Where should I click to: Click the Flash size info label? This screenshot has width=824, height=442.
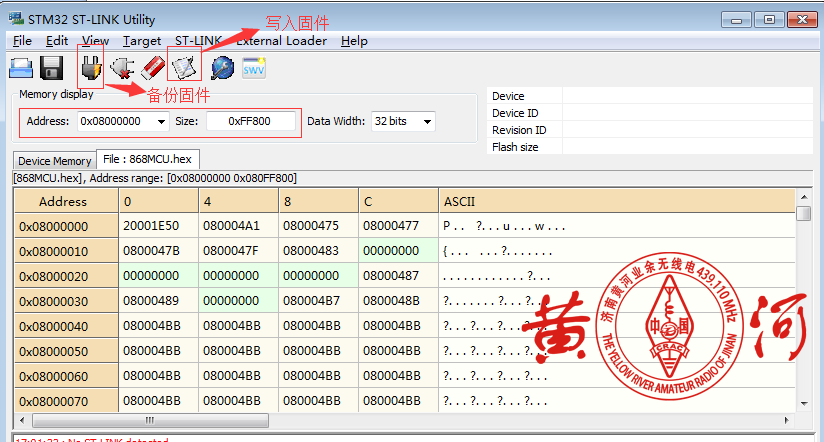(515, 147)
